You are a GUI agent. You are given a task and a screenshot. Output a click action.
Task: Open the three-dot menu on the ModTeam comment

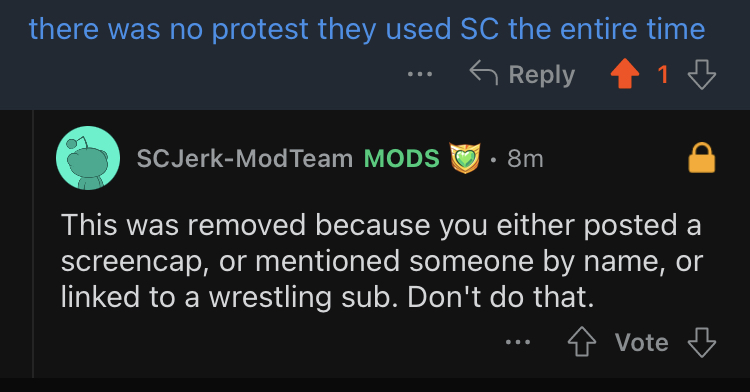pos(518,342)
